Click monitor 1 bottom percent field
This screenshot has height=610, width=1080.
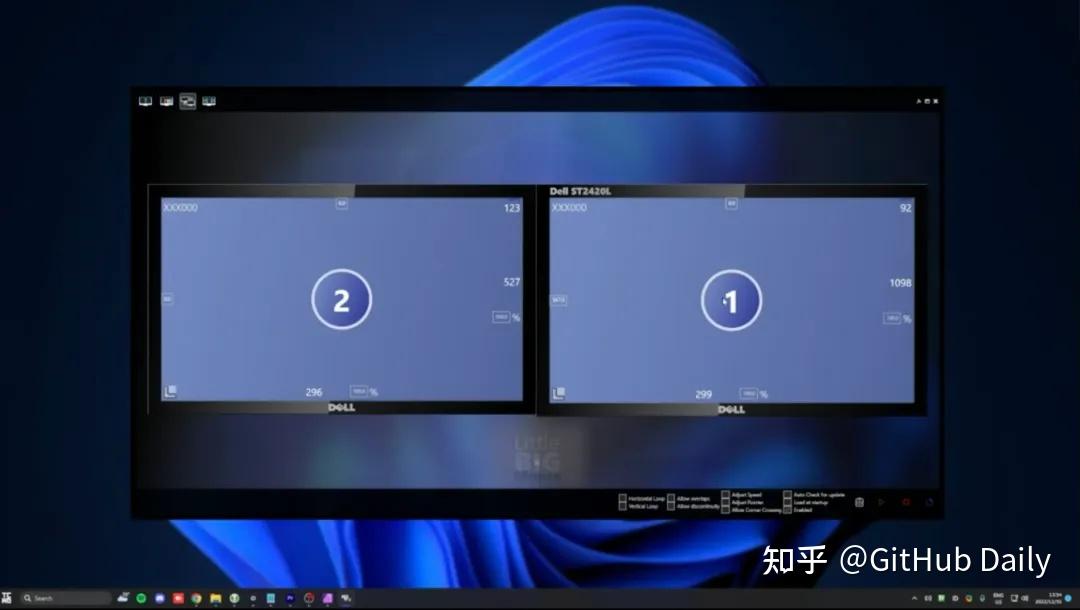pos(749,394)
